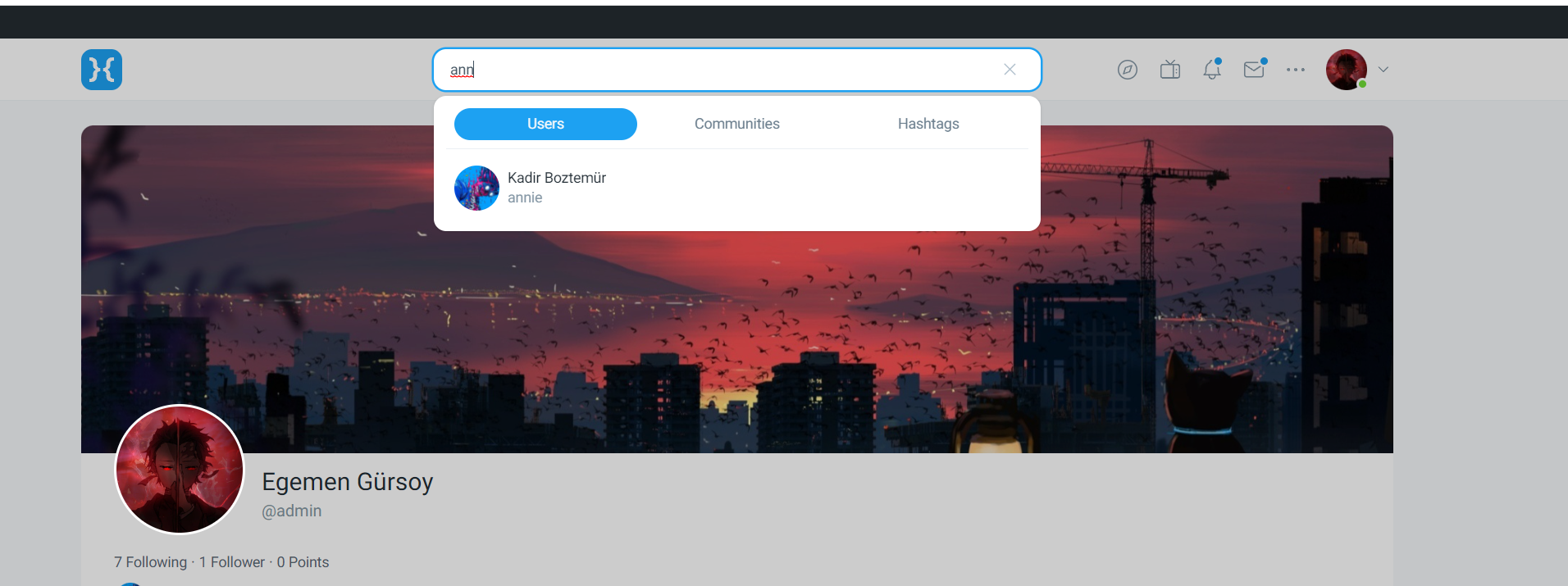
Task: View the 1 Follower list
Action: pyautogui.click(x=232, y=562)
